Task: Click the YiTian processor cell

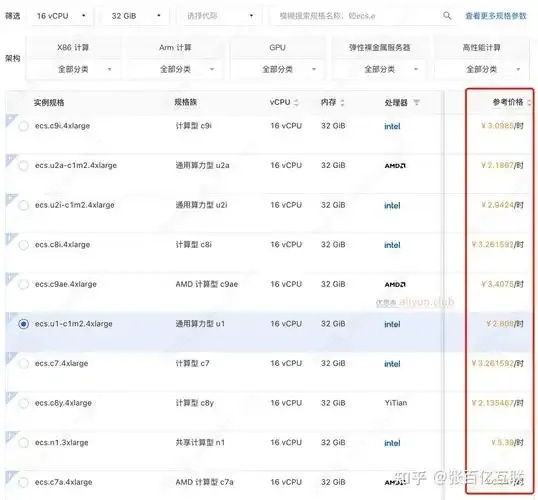Action: 396,403
